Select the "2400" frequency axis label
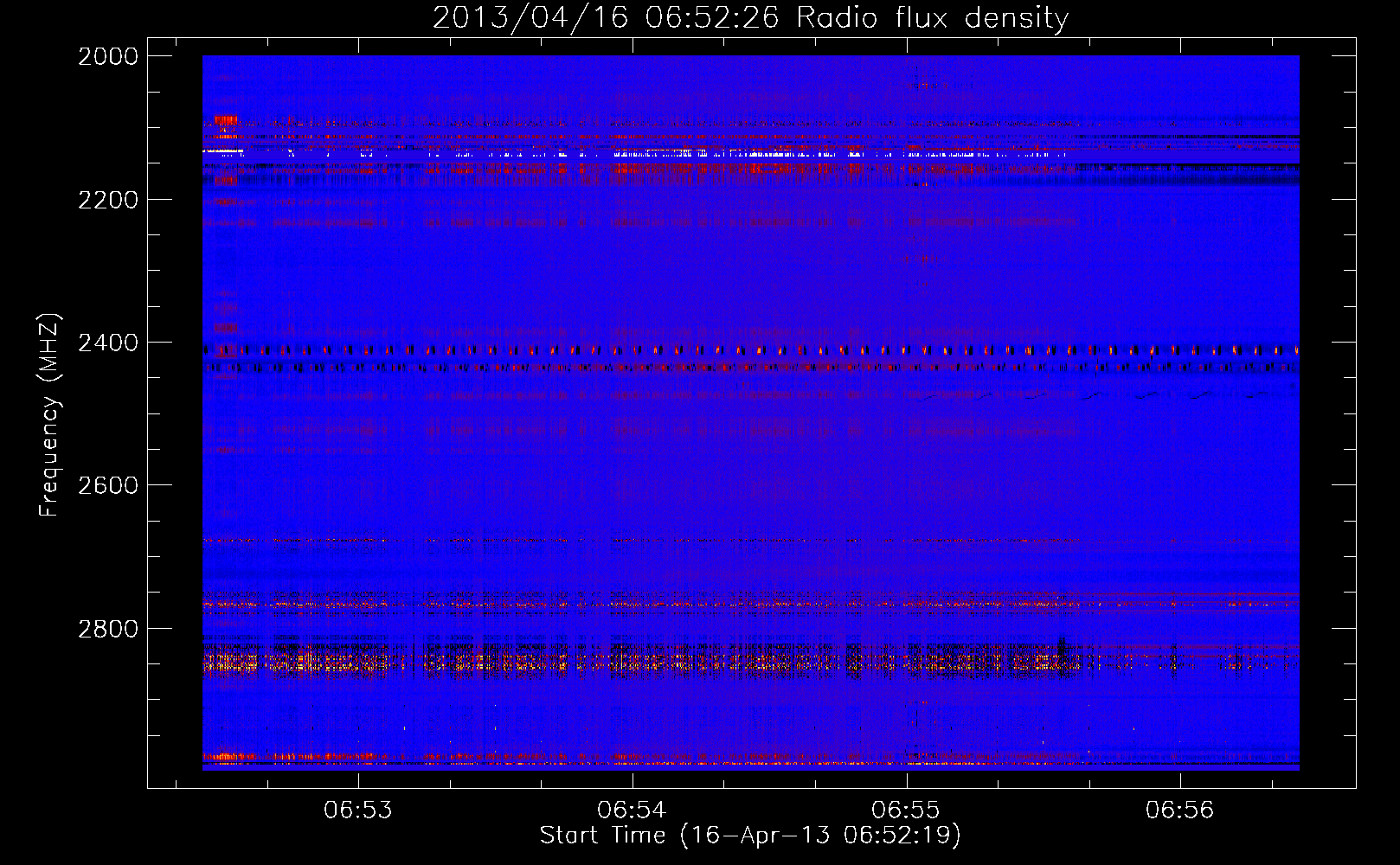The height and width of the screenshot is (865, 1400). 108,343
